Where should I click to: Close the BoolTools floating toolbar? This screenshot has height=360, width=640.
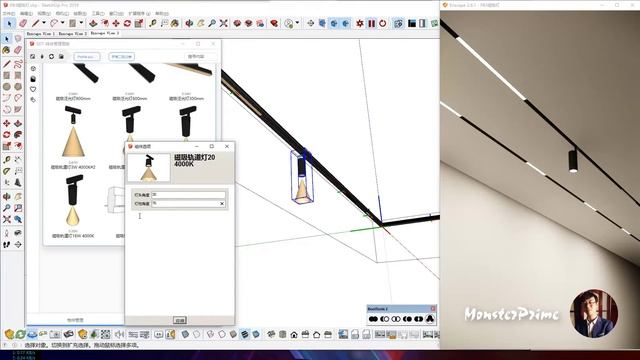(433, 309)
